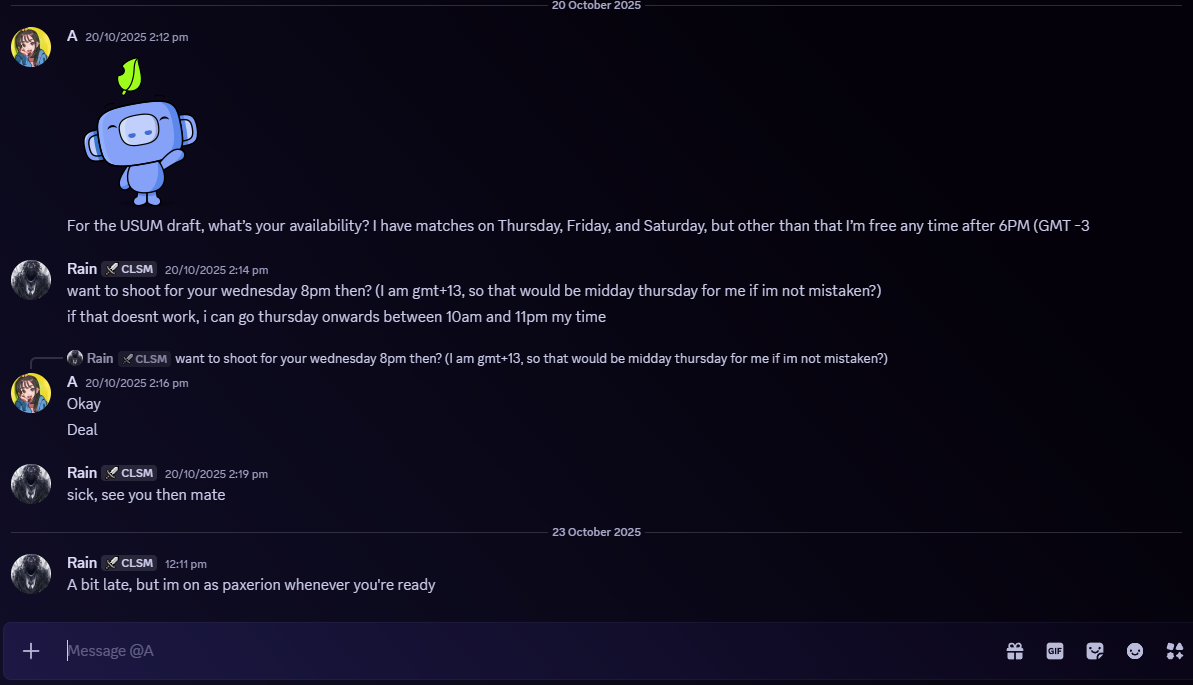Open the Nitro gift icon
The height and width of the screenshot is (685, 1193).
click(x=1015, y=651)
